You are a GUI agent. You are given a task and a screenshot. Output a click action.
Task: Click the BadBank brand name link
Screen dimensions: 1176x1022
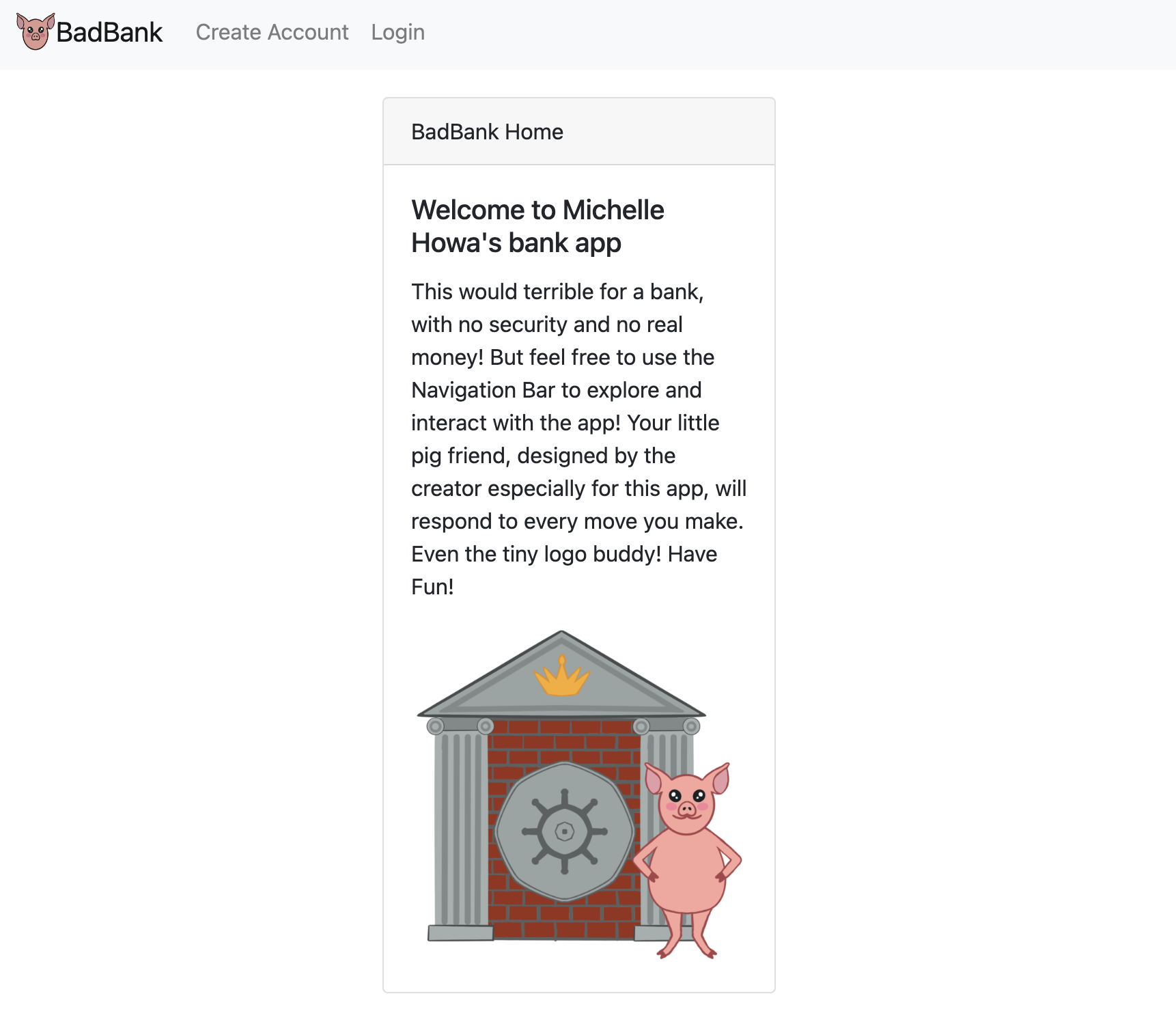[x=109, y=31]
